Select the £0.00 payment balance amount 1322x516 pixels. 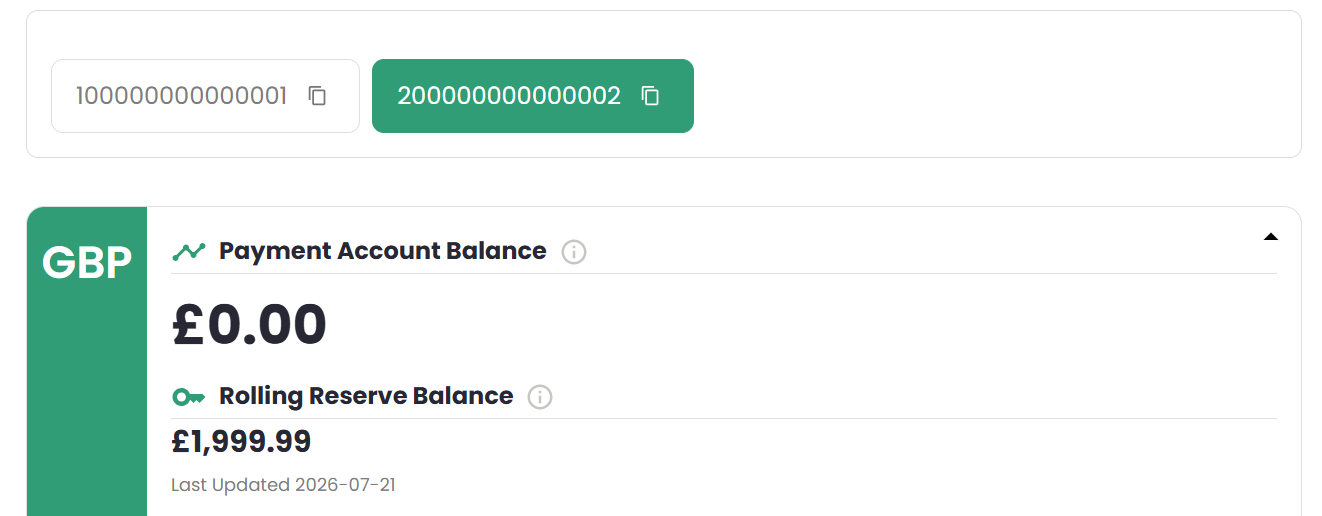(249, 325)
